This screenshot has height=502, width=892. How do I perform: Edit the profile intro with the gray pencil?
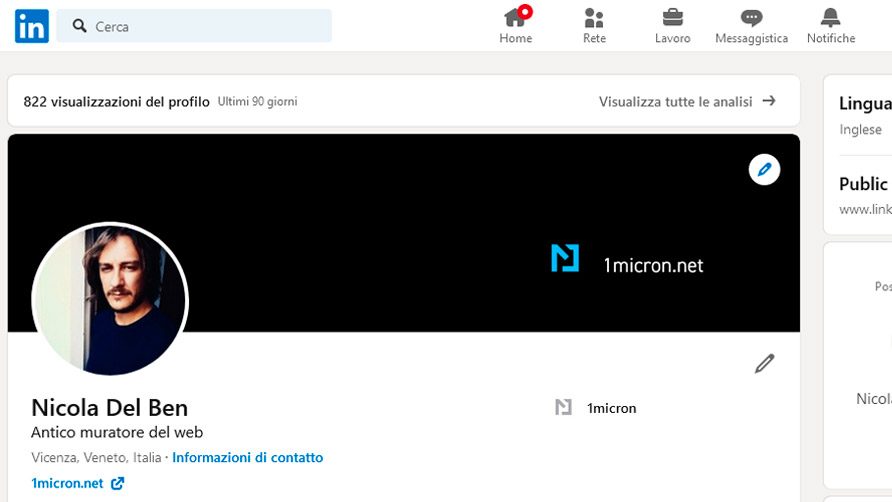[x=764, y=363]
